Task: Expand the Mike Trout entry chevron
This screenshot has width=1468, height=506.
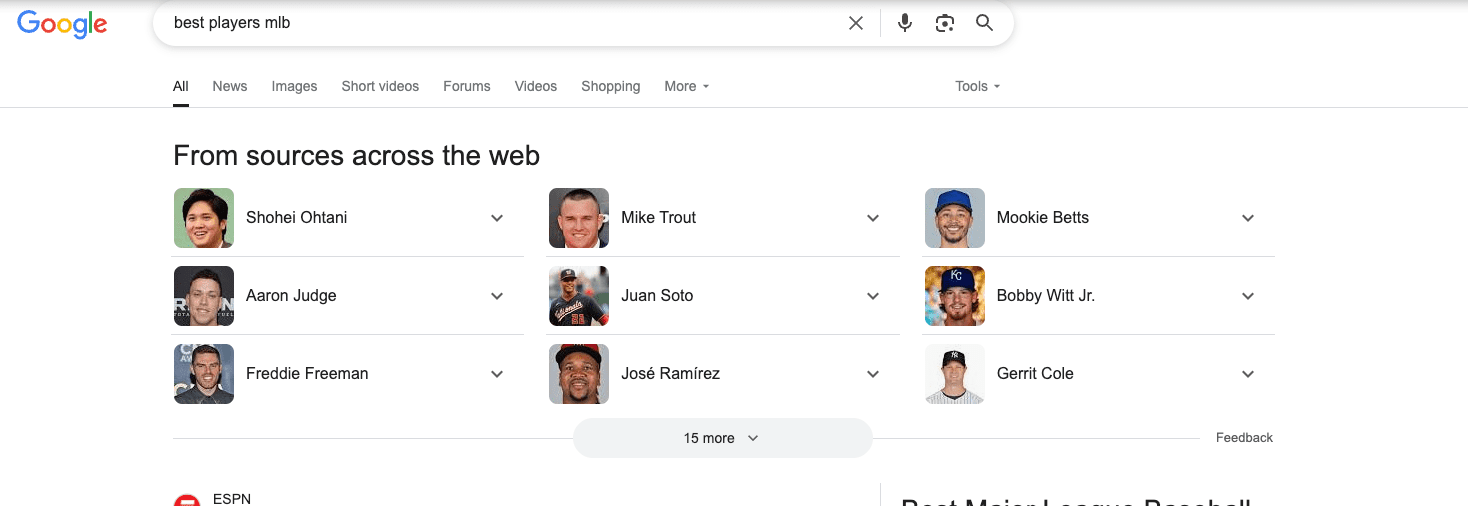Action: pyautogui.click(x=873, y=218)
